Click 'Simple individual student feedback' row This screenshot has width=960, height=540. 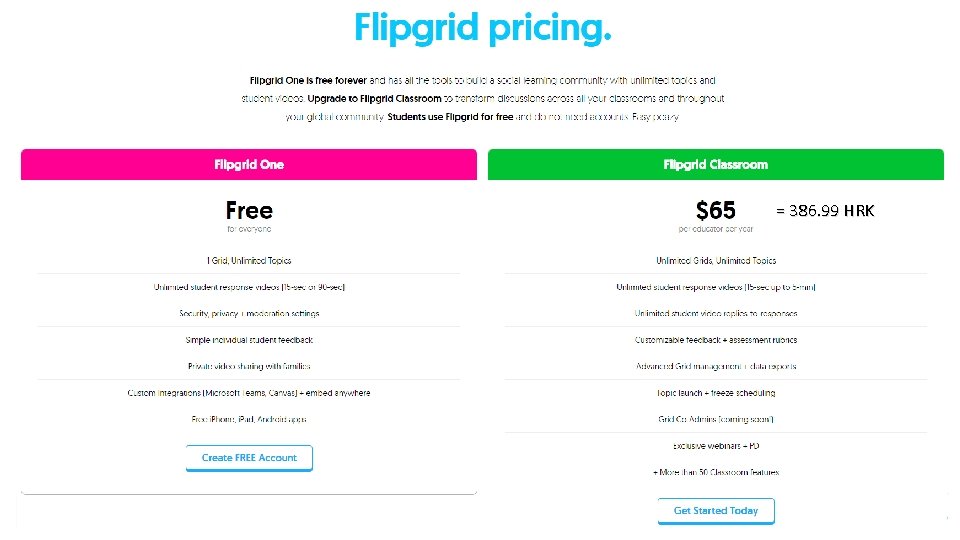pyautogui.click(x=249, y=340)
